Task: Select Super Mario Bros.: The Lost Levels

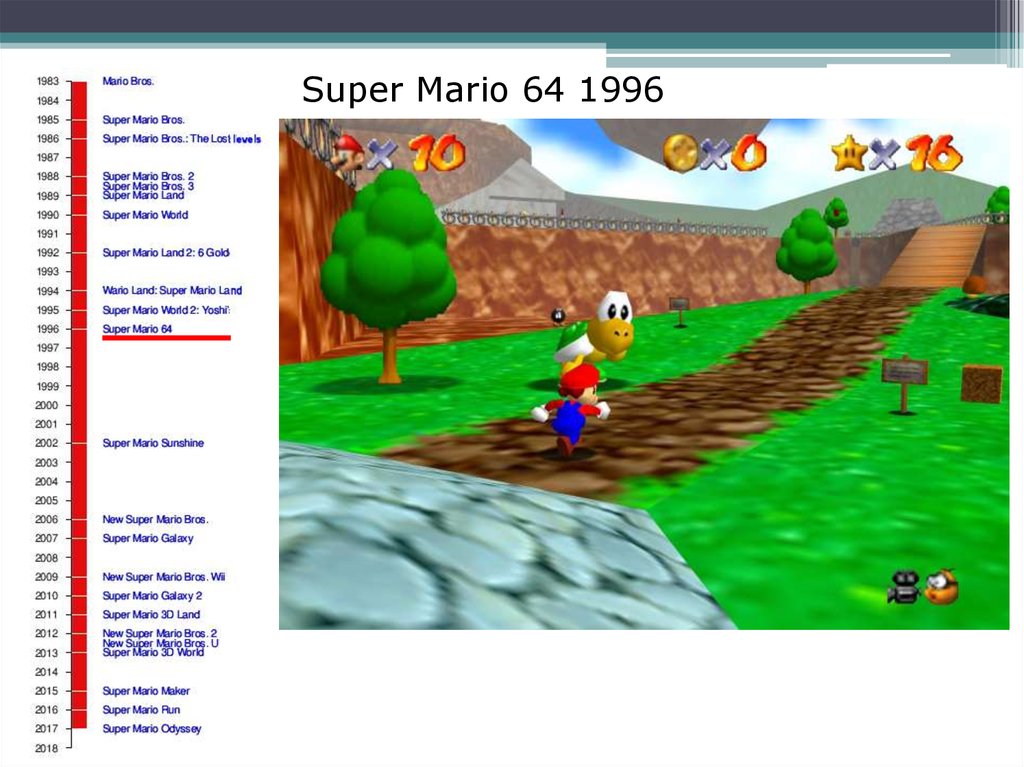Action: pos(182,139)
